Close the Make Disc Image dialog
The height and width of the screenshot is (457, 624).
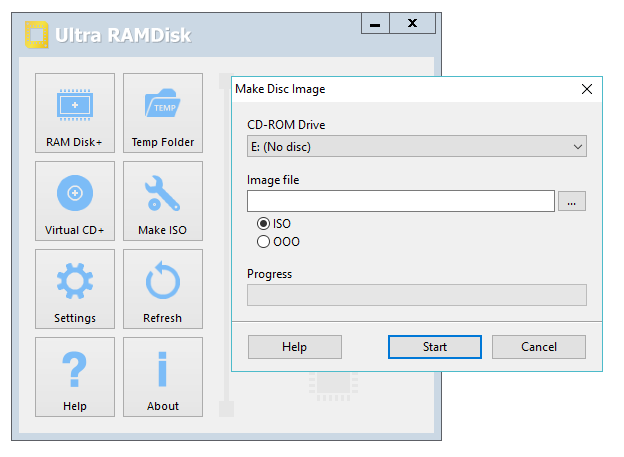pyautogui.click(x=587, y=89)
